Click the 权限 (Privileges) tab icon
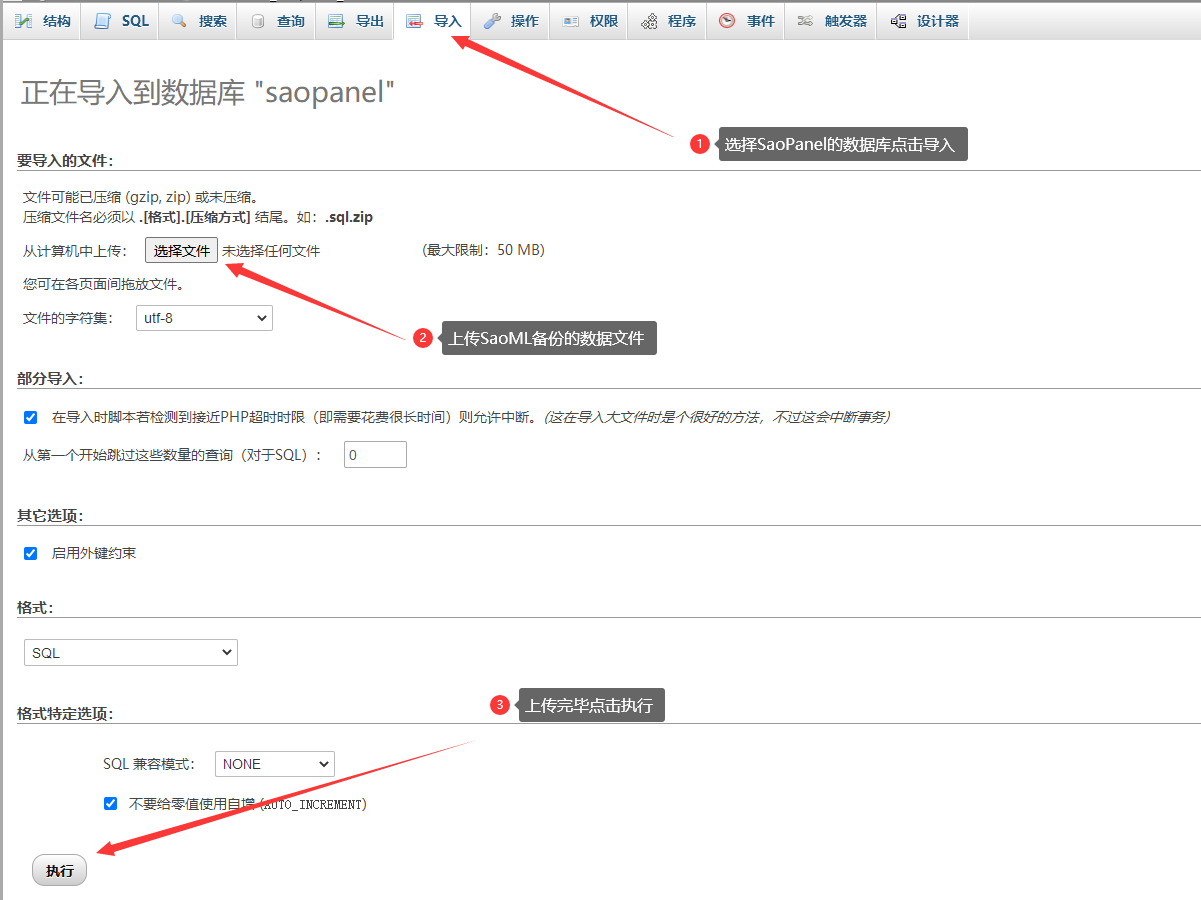The width and height of the screenshot is (1201, 900). (571, 21)
